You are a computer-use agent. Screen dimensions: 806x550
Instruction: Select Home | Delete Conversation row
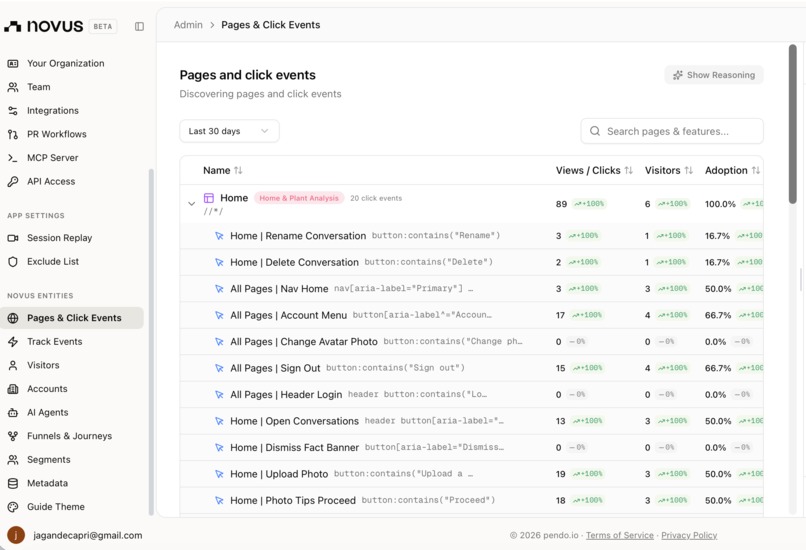(x=471, y=262)
